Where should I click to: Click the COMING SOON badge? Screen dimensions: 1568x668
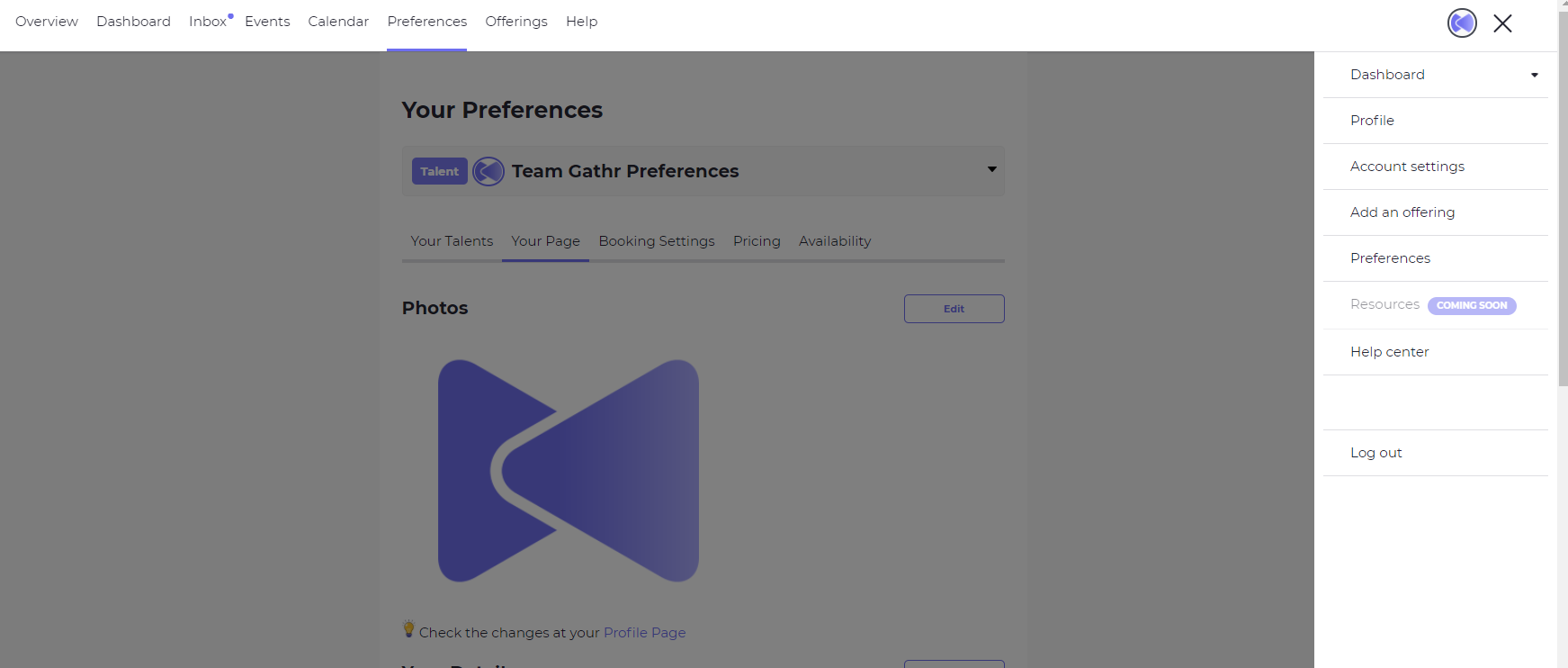[1472, 305]
